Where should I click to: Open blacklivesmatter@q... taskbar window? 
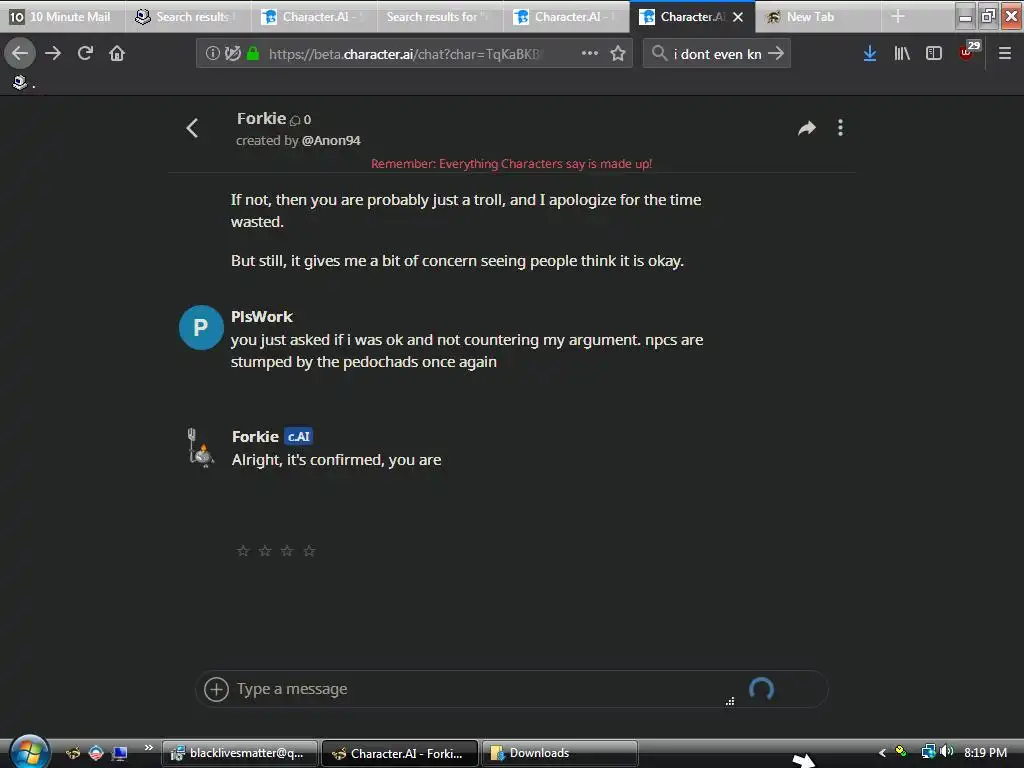click(240, 753)
